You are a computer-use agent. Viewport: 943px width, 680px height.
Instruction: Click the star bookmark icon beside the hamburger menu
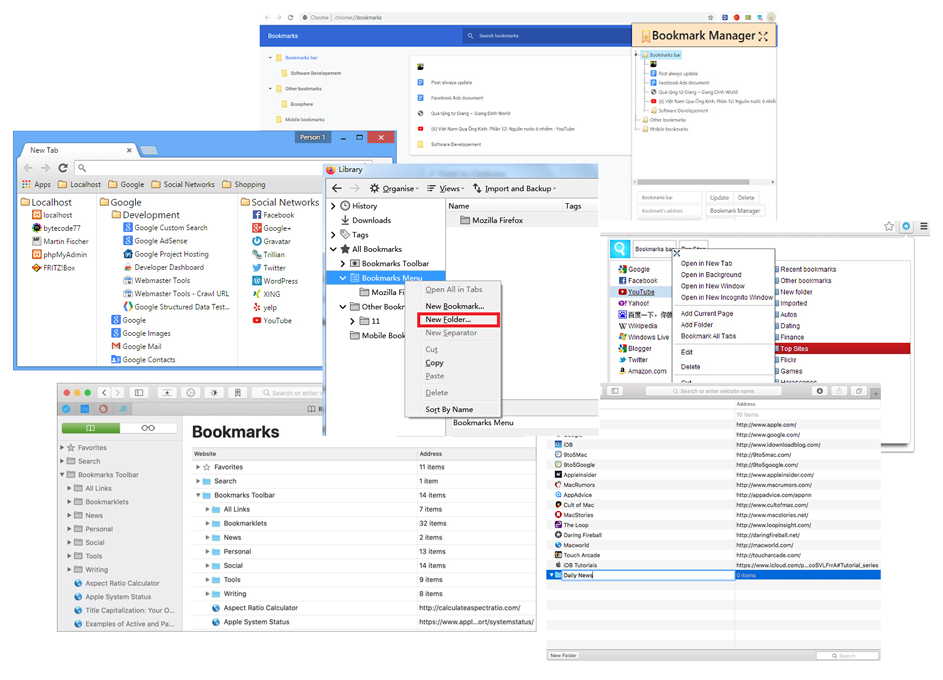pos(888,227)
